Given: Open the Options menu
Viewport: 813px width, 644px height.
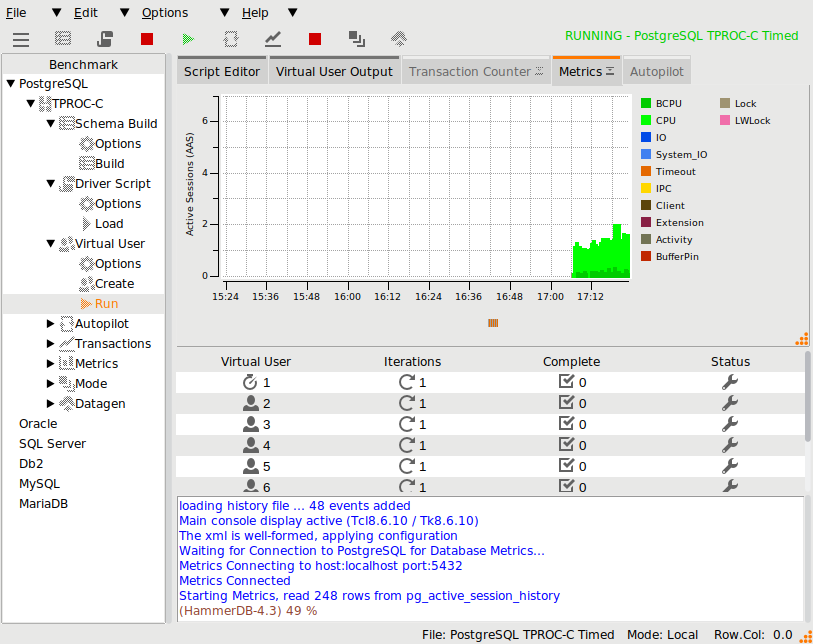Looking at the screenshot, I should (x=165, y=12).
